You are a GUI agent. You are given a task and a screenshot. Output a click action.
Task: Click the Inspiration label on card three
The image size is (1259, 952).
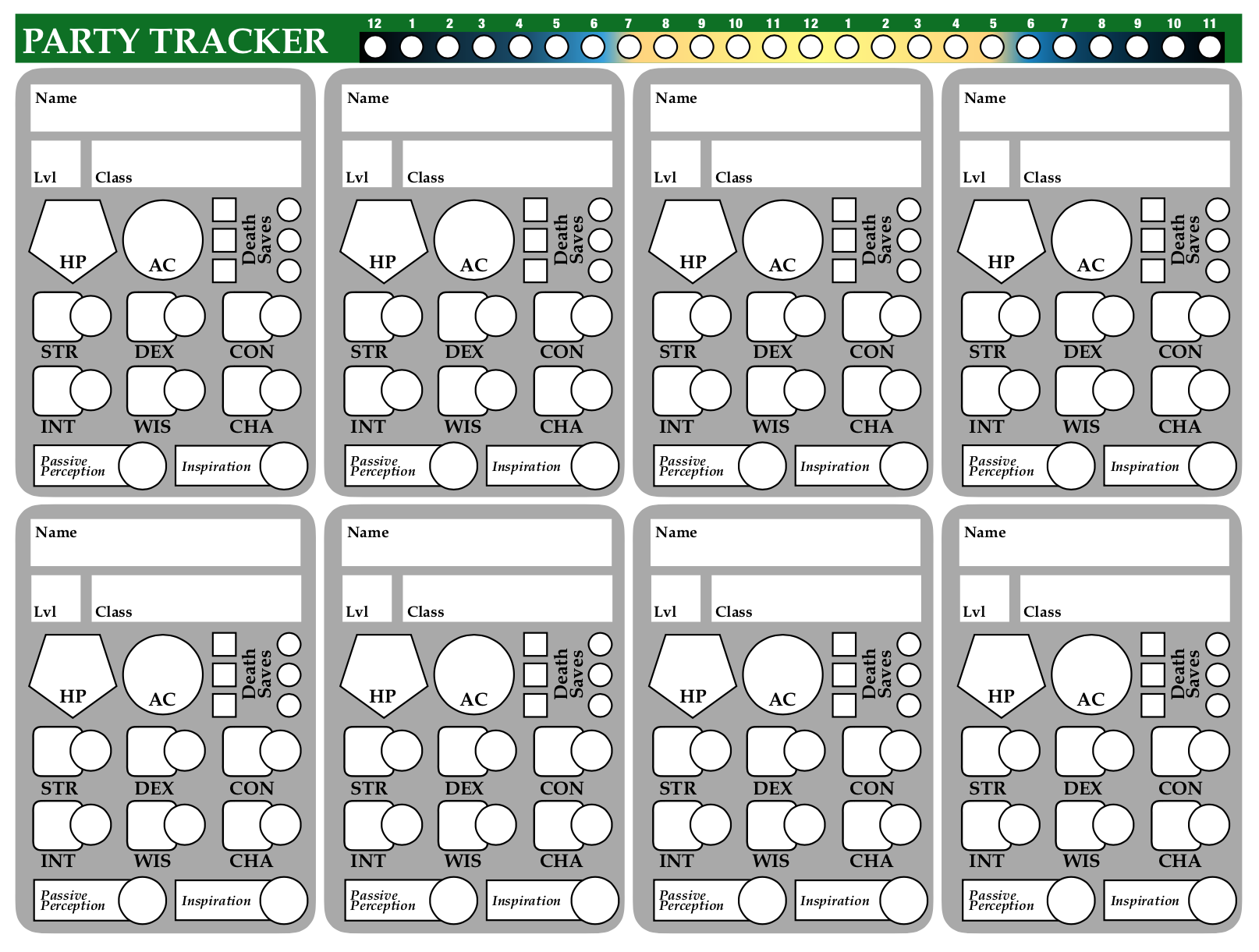point(834,466)
